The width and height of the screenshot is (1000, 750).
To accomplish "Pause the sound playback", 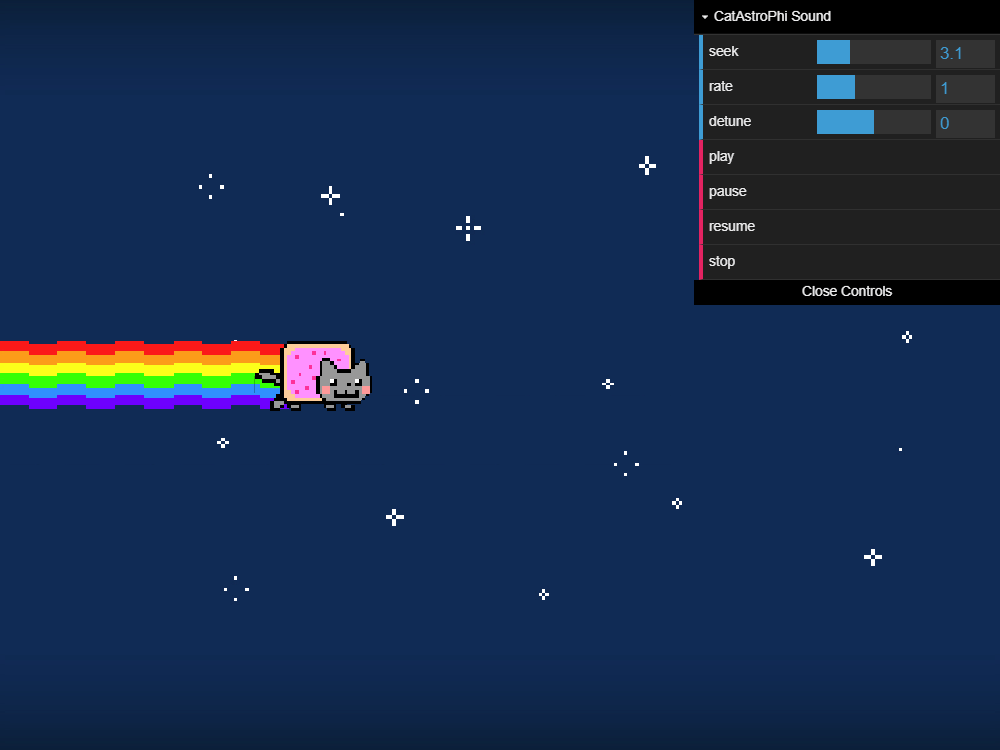I will click(728, 192).
